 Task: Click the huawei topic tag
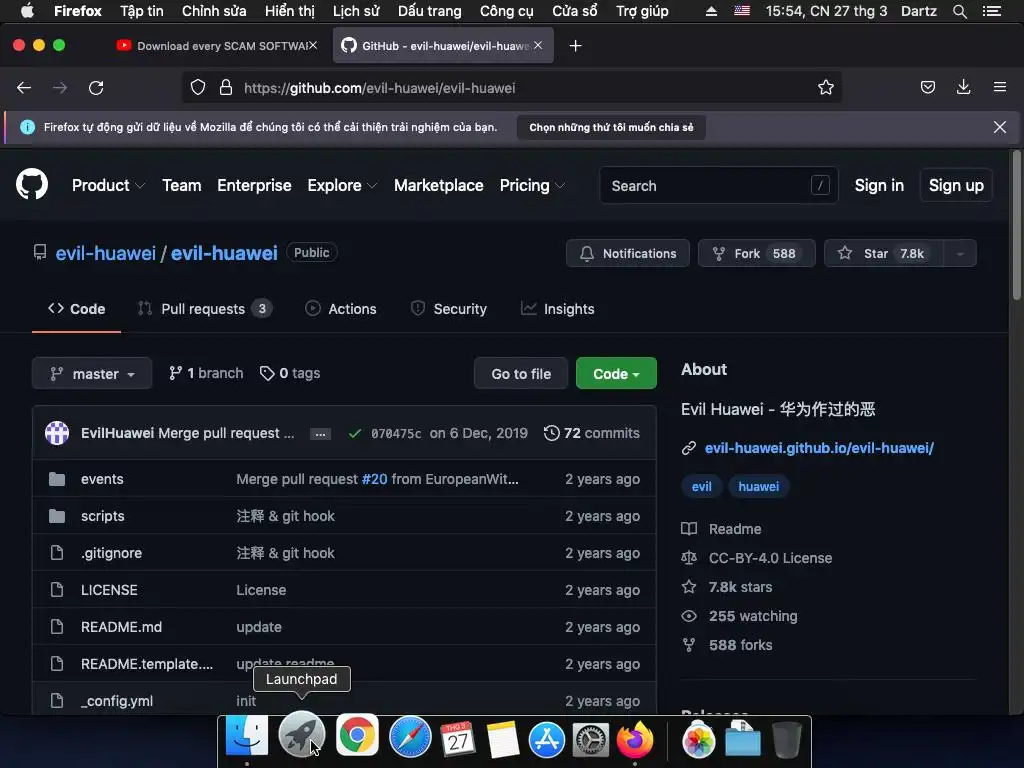pyautogui.click(x=758, y=487)
